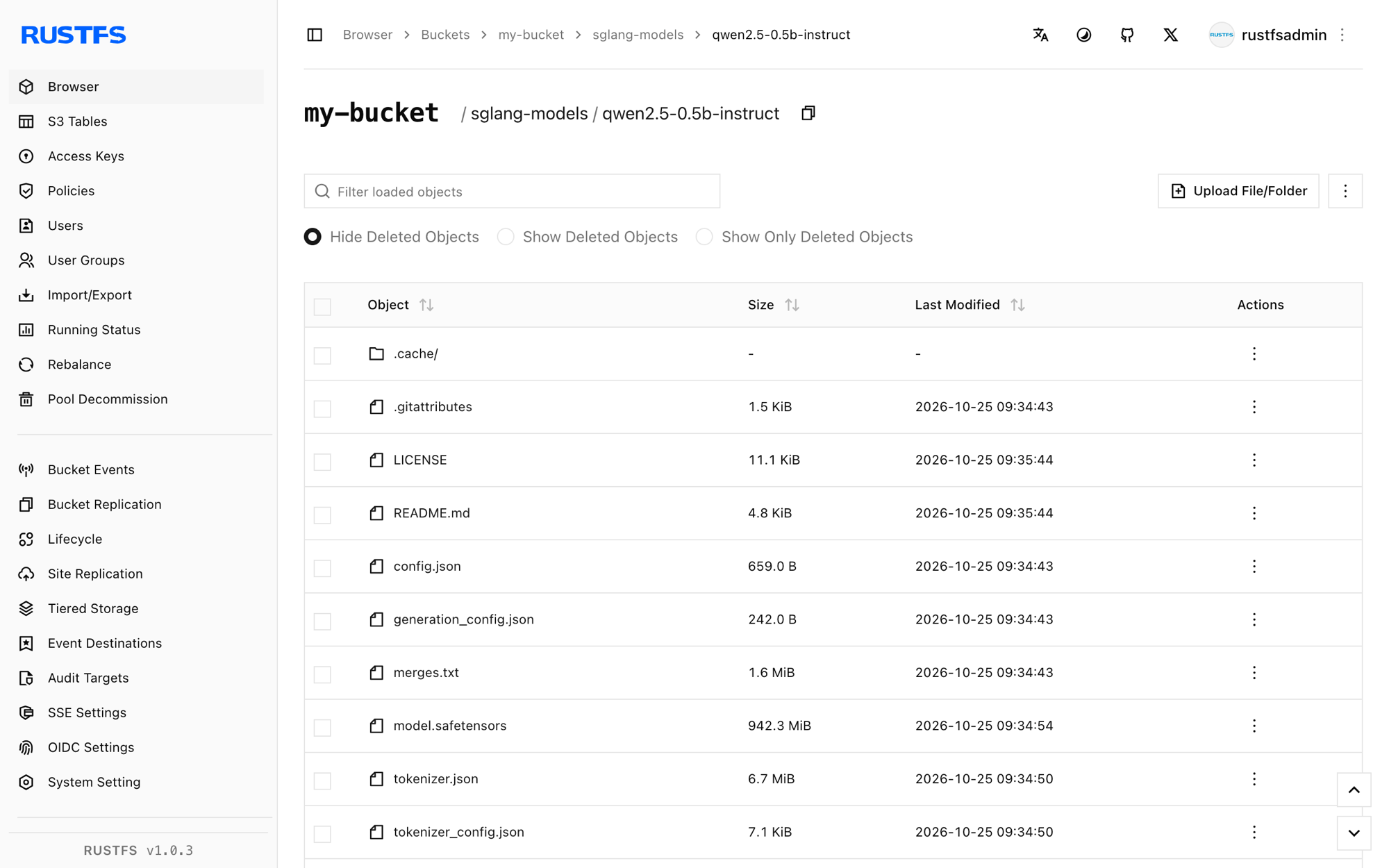Click Upload File/Folder button
This screenshot has width=1389, height=868.
[1238, 191]
